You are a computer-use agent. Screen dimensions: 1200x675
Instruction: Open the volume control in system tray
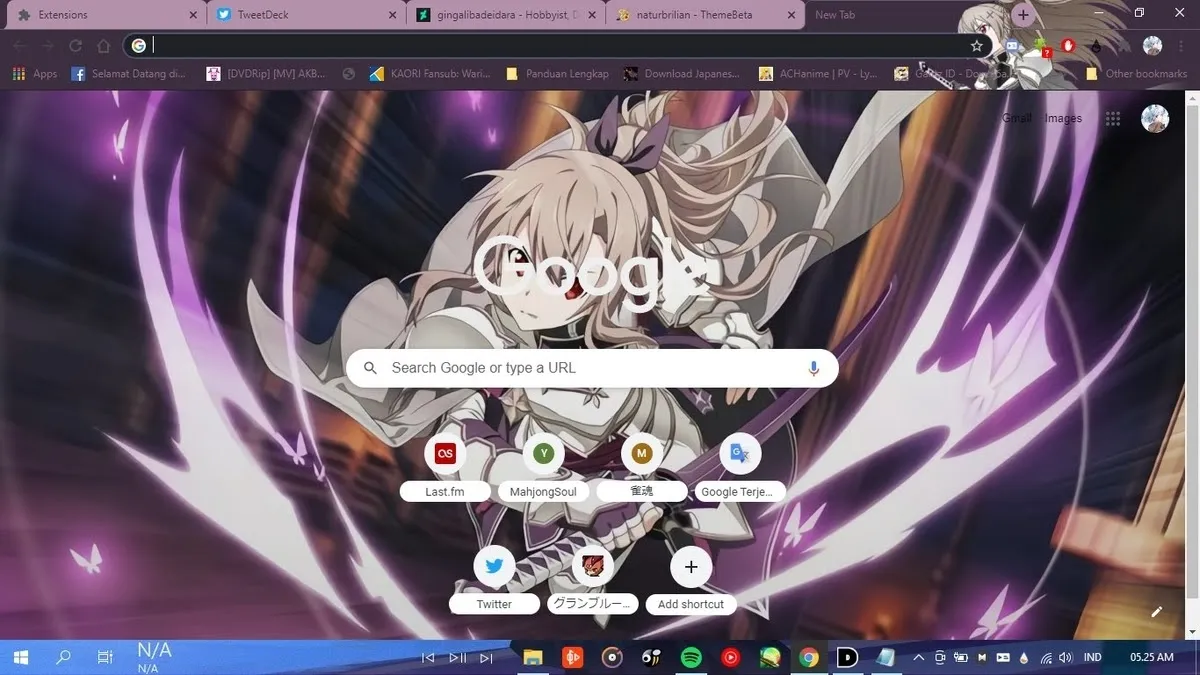[1066, 657]
